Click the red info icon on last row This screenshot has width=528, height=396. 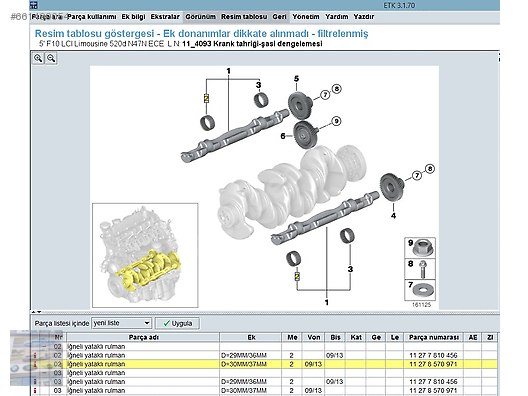click(x=35, y=391)
